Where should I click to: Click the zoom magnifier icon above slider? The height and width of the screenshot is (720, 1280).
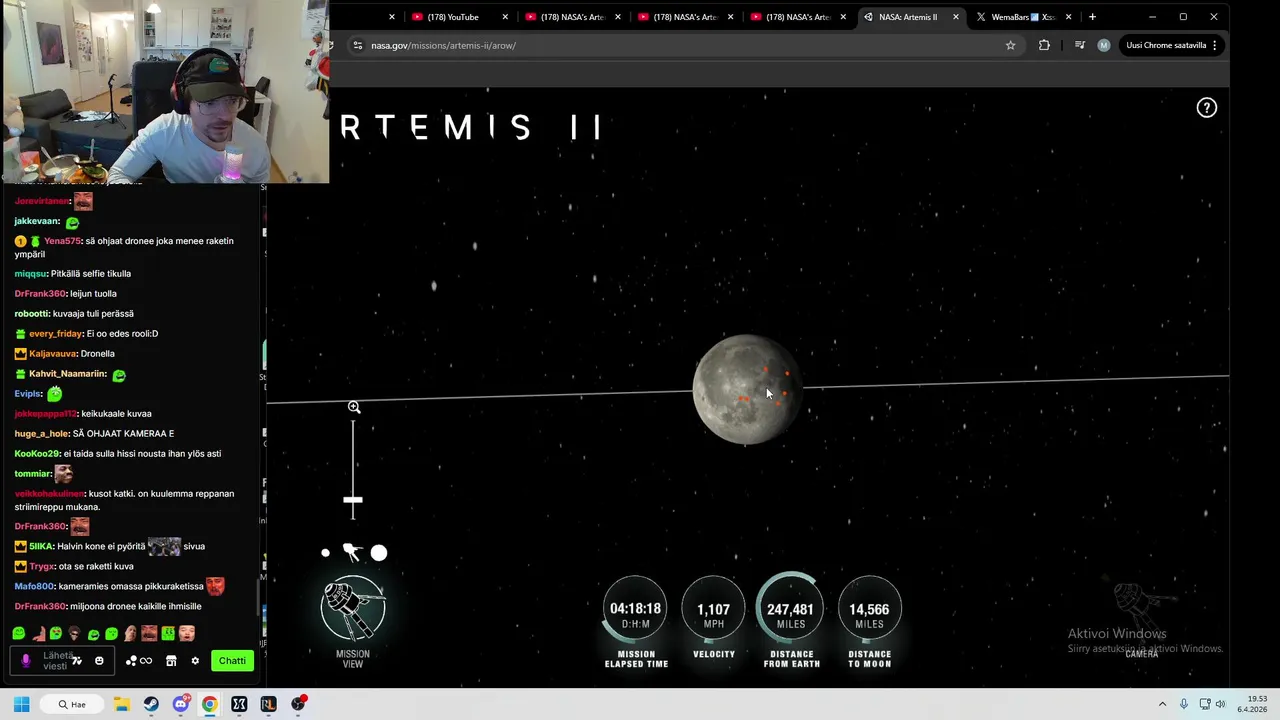354,407
